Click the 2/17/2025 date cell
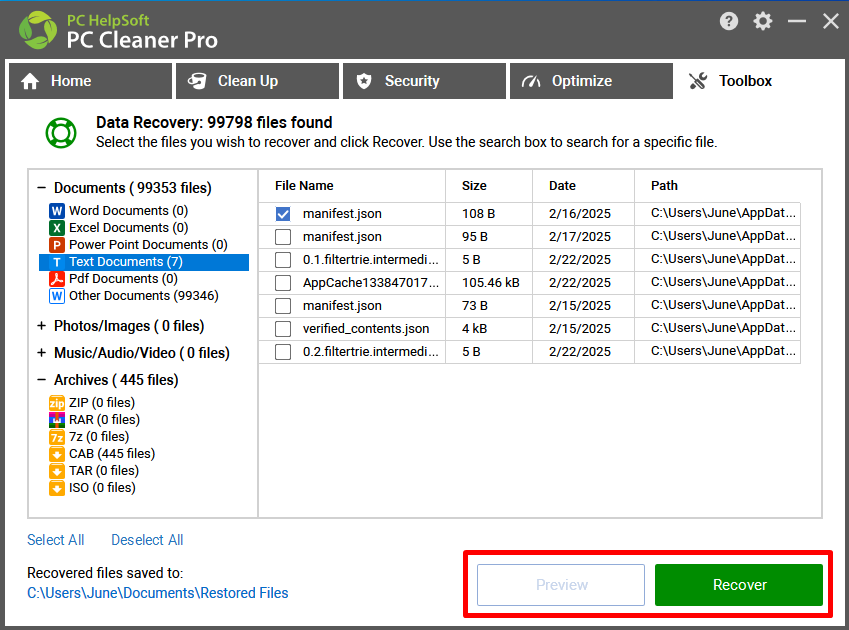Screen dimensions: 849x630 click(580, 237)
